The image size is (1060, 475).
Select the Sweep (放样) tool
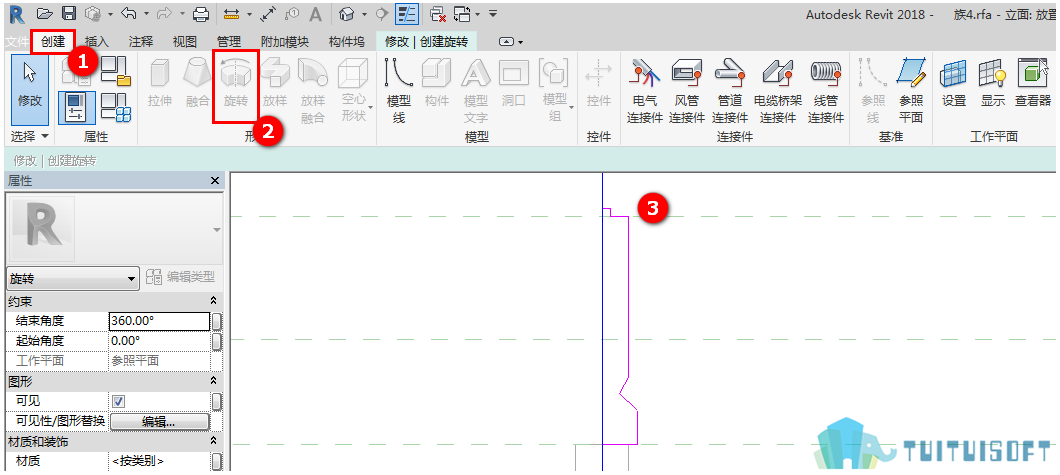[274, 83]
